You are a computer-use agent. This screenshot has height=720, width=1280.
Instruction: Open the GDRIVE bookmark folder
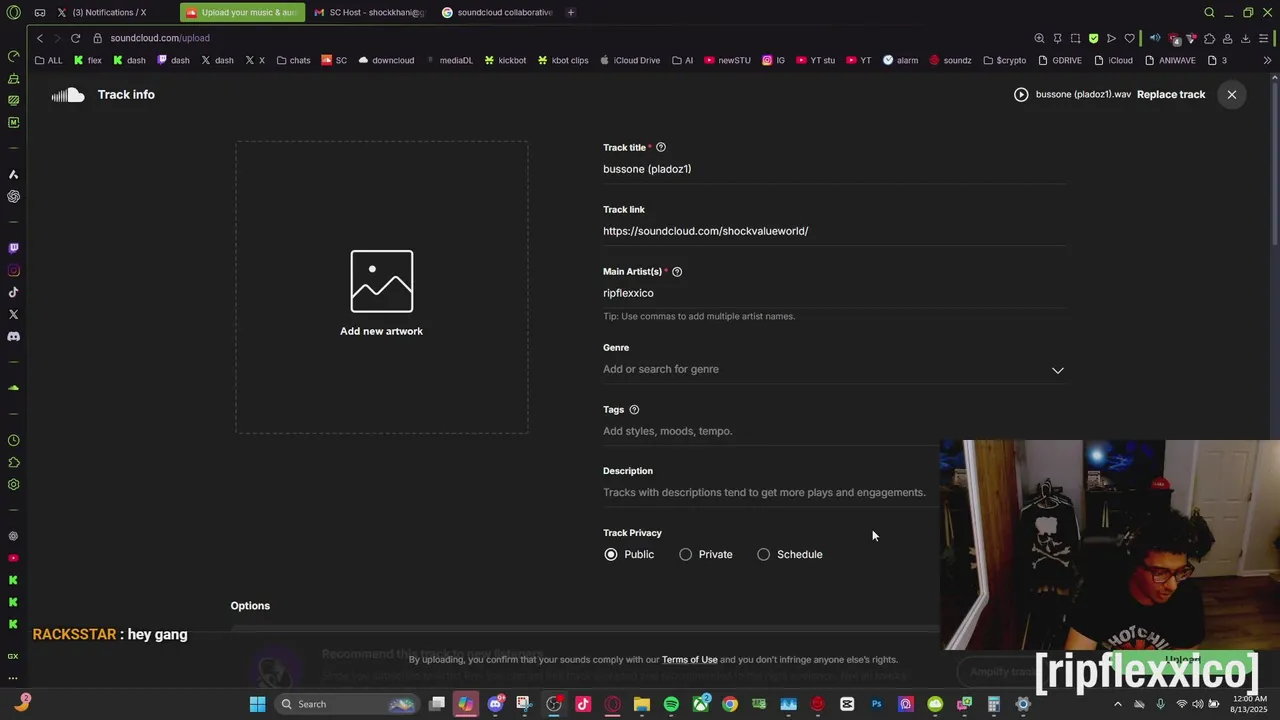[1060, 60]
